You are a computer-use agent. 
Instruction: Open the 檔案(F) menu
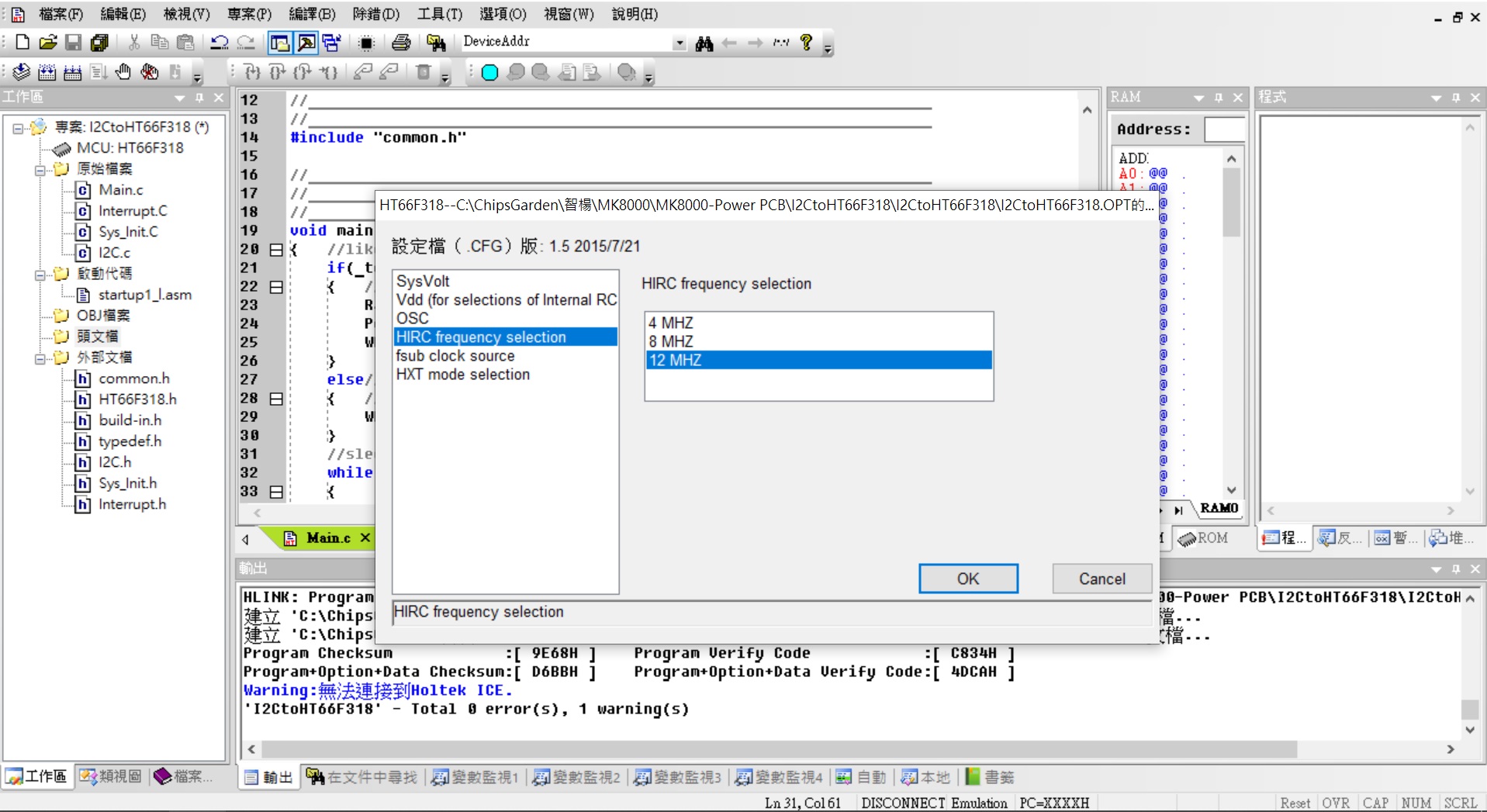click(x=61, y=14)
